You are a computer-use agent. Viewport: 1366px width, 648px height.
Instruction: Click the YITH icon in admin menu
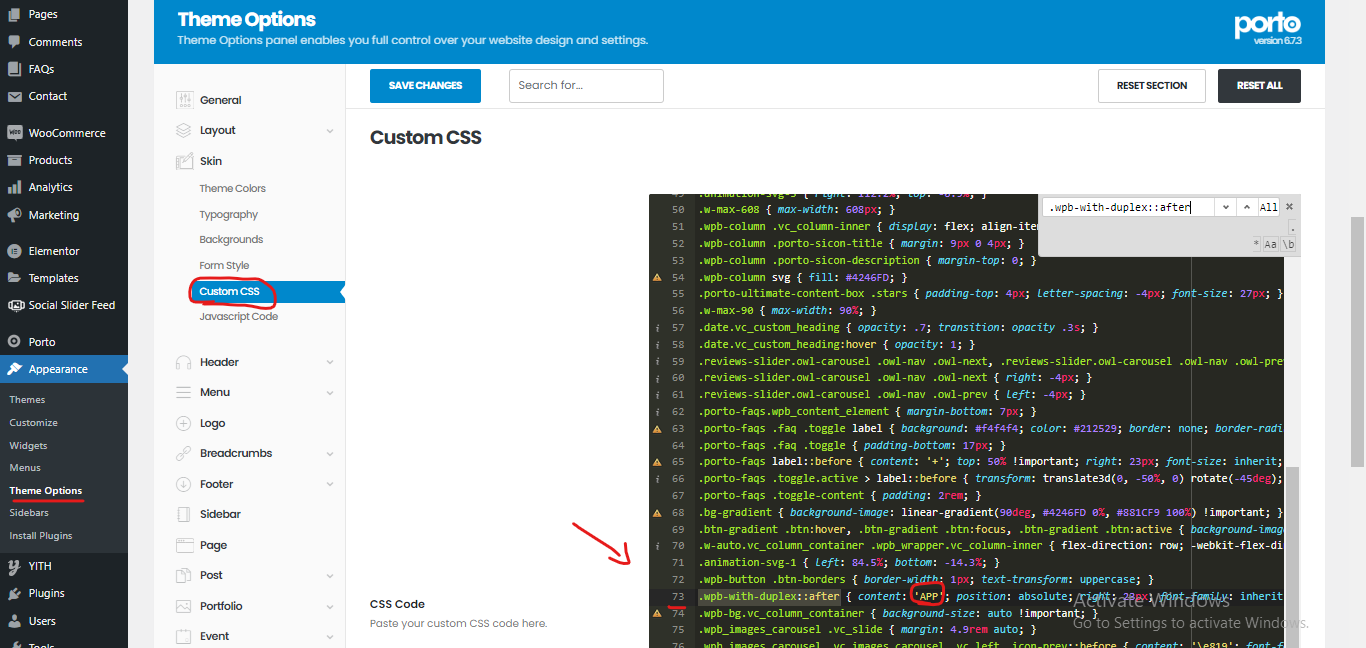(14, 566)
